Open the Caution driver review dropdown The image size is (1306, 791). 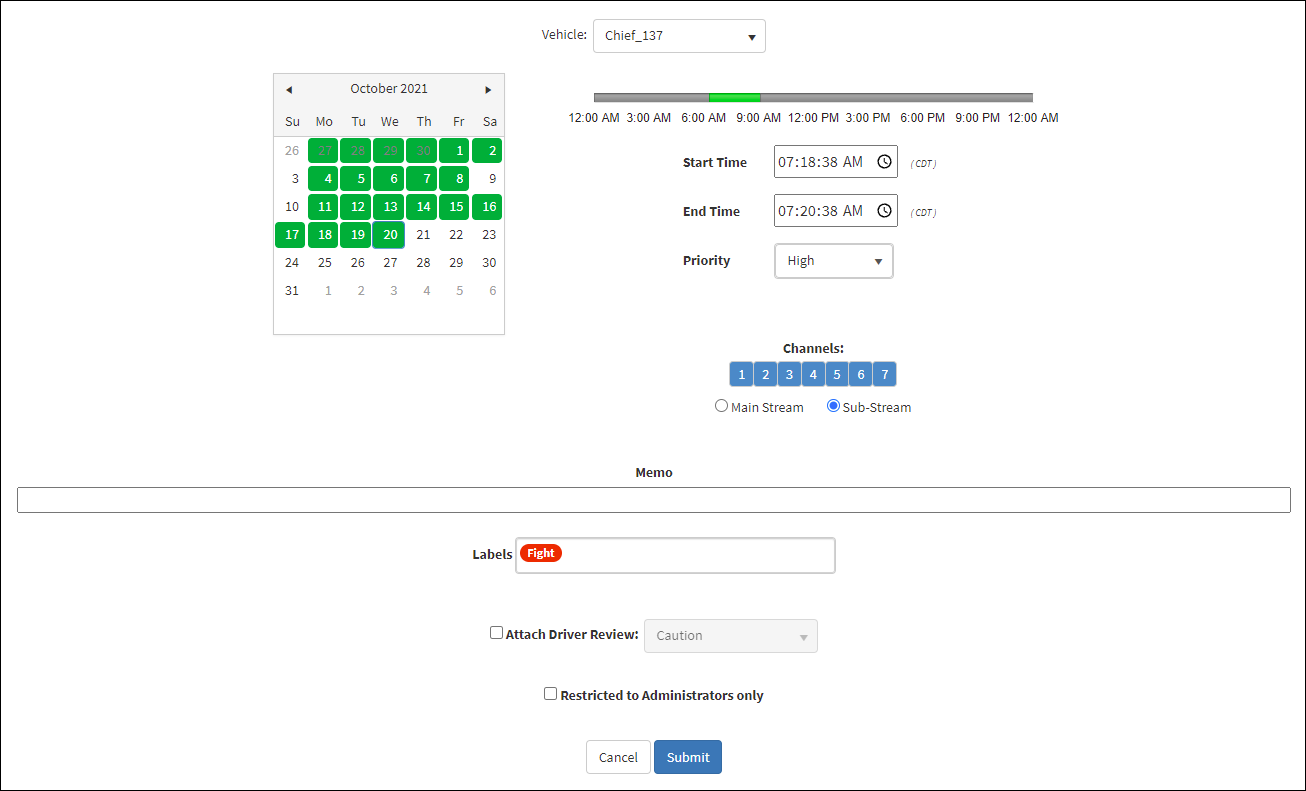(x=731, y=636)
